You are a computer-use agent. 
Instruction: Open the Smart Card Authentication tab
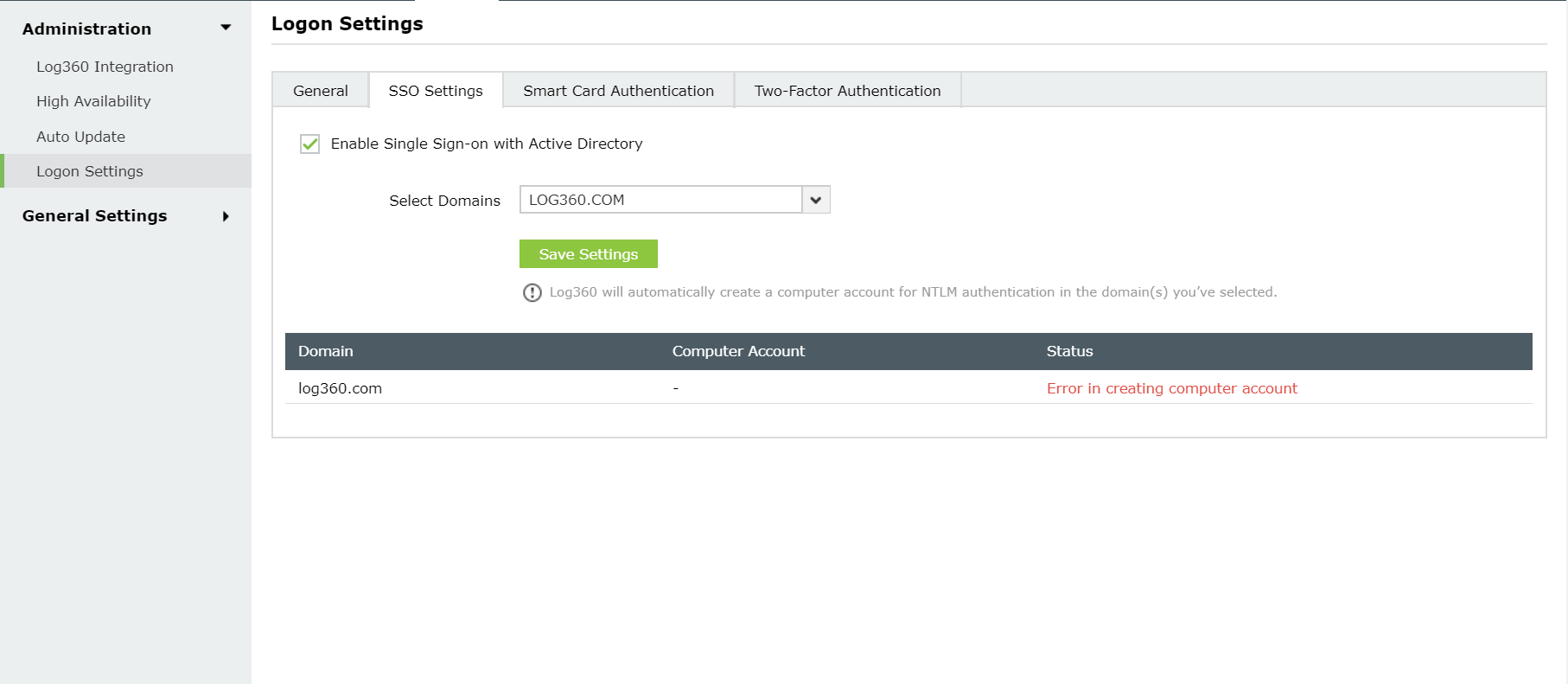pos(618,91)
